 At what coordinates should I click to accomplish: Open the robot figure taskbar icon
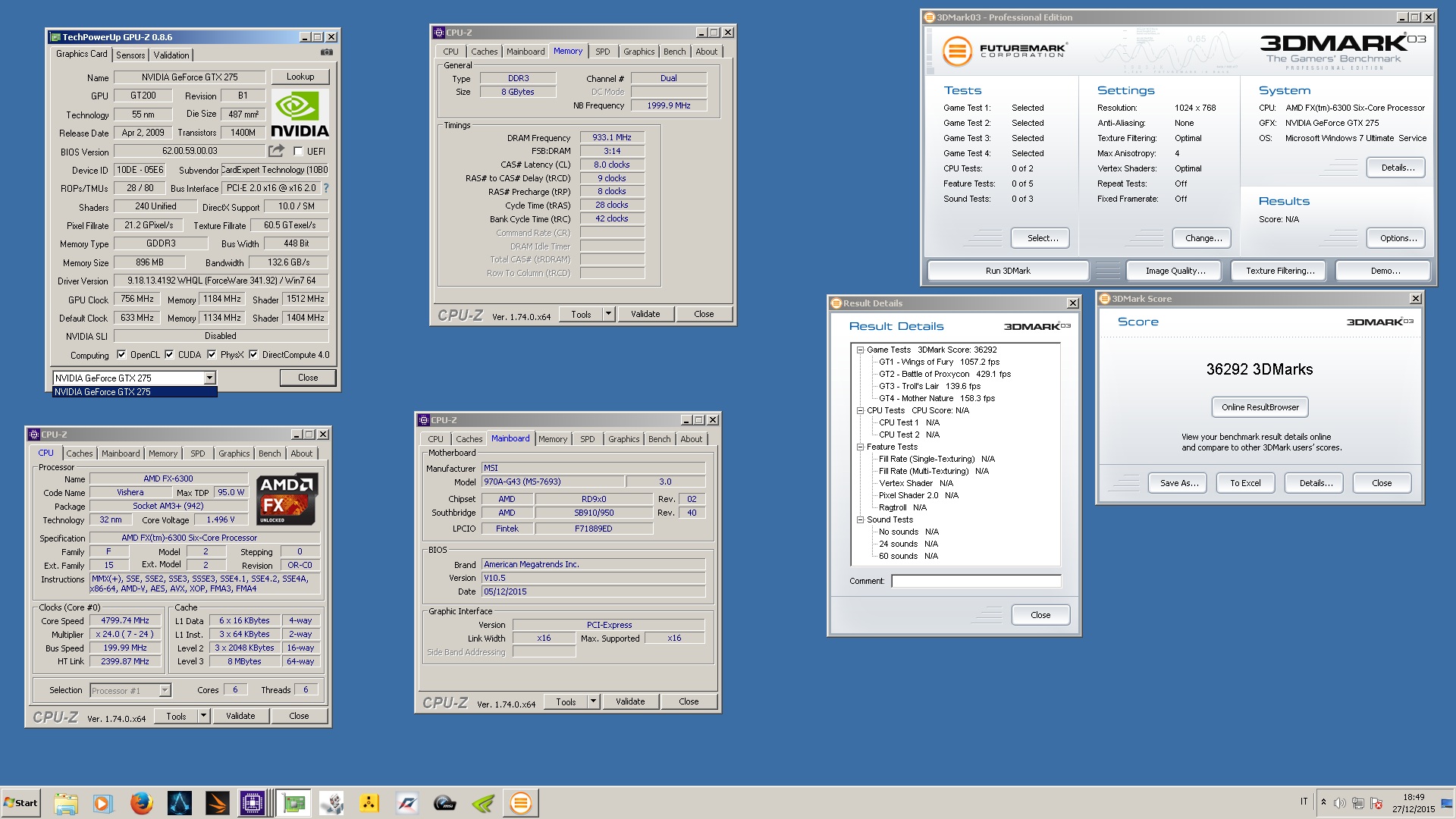coord(331,803)
